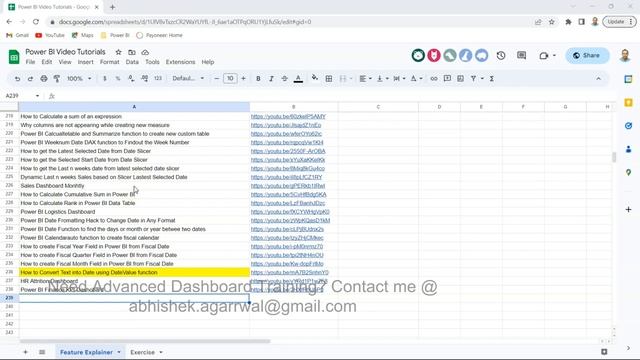Check cloud save status icon

pyautogui.click(x=145, y=52)
